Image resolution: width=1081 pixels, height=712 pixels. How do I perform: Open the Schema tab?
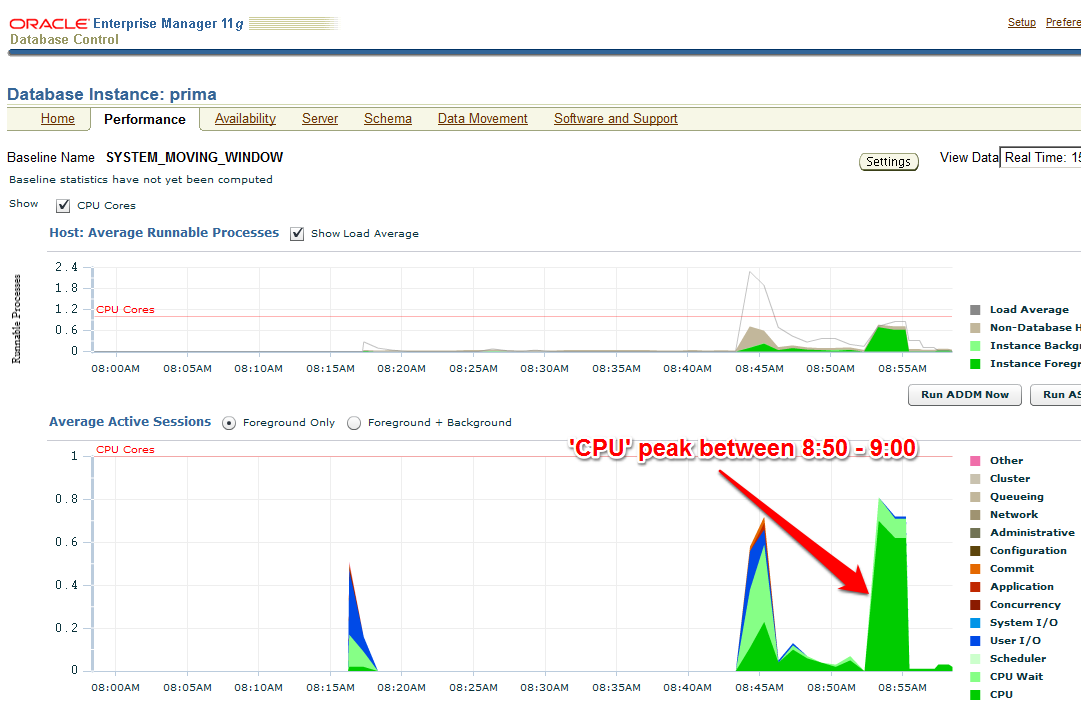coord(388,119)
